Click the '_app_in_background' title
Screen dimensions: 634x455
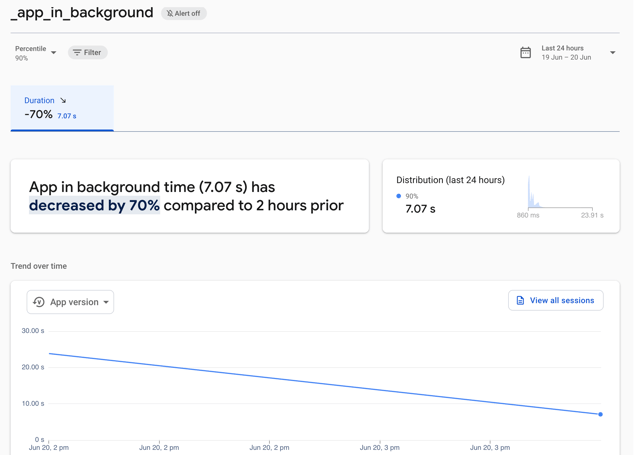(82, 13)
